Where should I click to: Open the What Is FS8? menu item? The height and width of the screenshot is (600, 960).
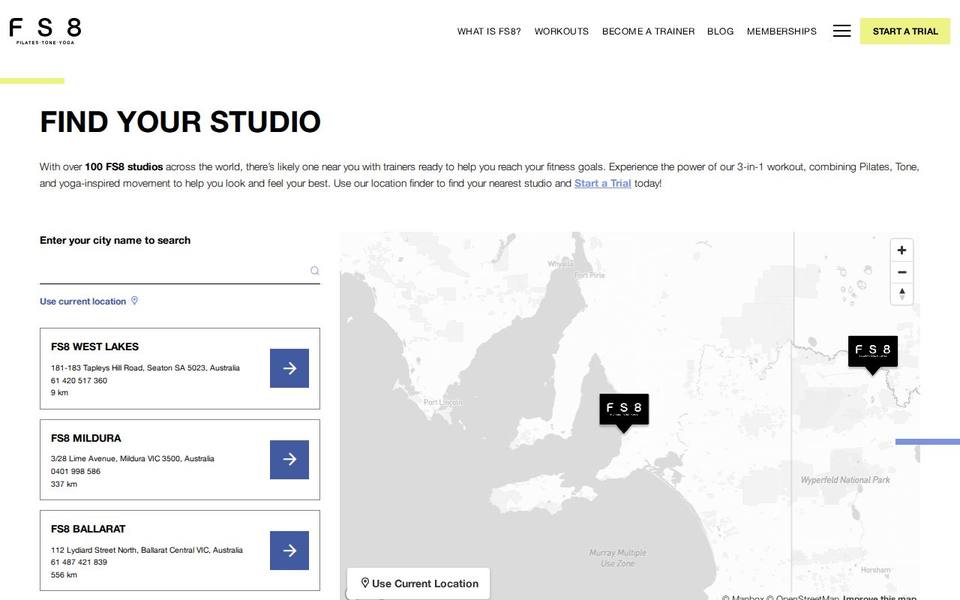[489, 31]
